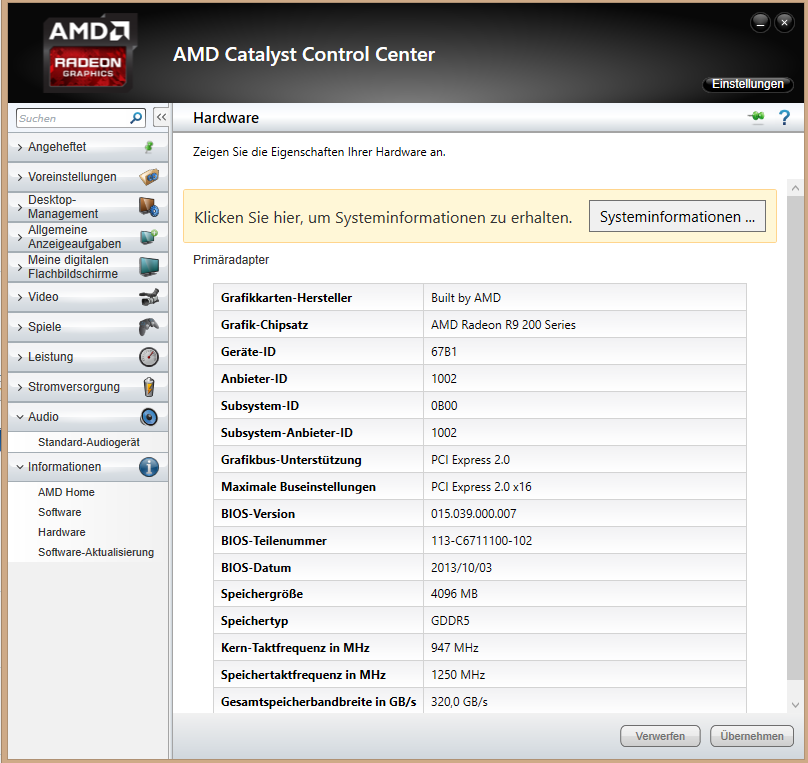Click the Stromversorgung battery icon
The width and height of the screenshot is (808, 763).
tap(149, 386)
